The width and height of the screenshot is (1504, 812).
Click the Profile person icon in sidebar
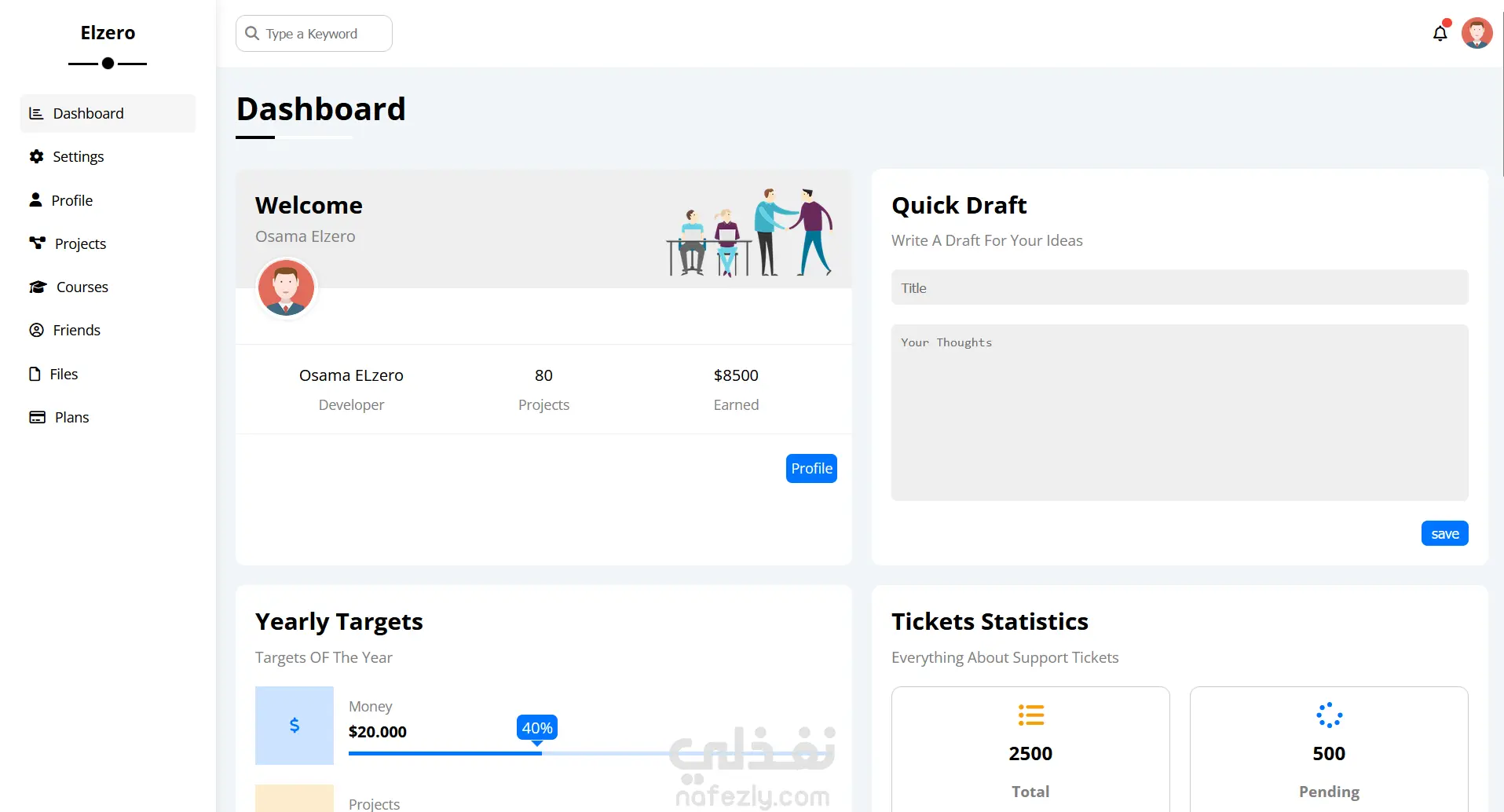click(35, 199)
